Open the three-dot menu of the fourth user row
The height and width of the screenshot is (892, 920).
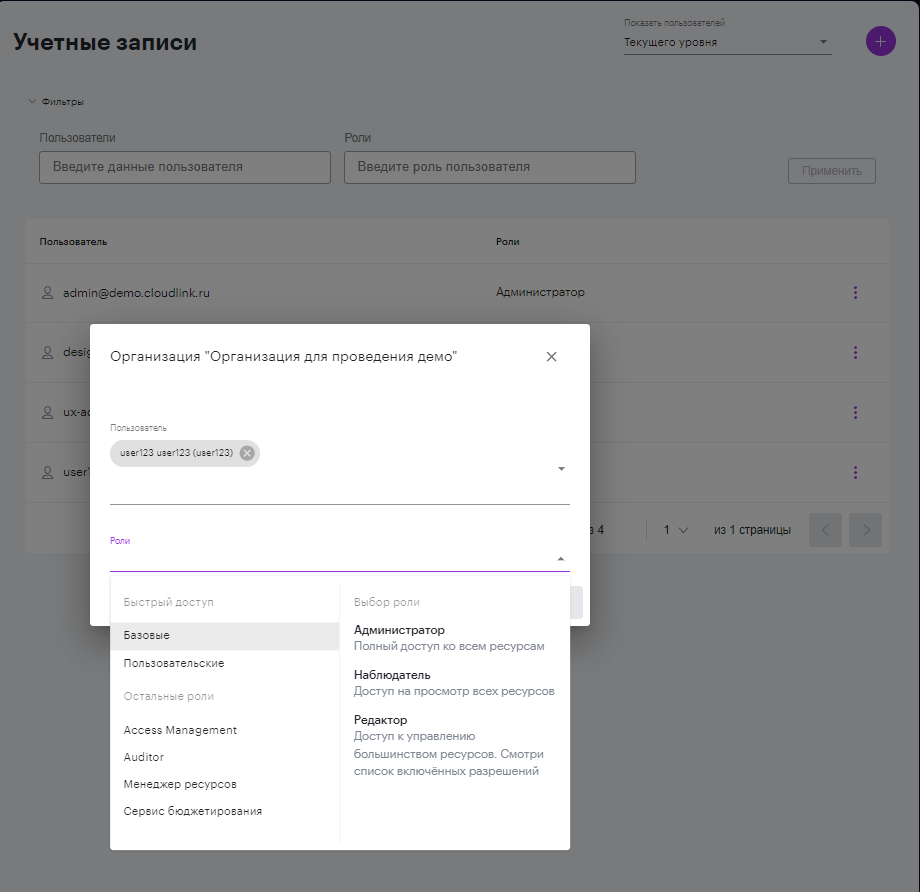(x=855, y=472)
